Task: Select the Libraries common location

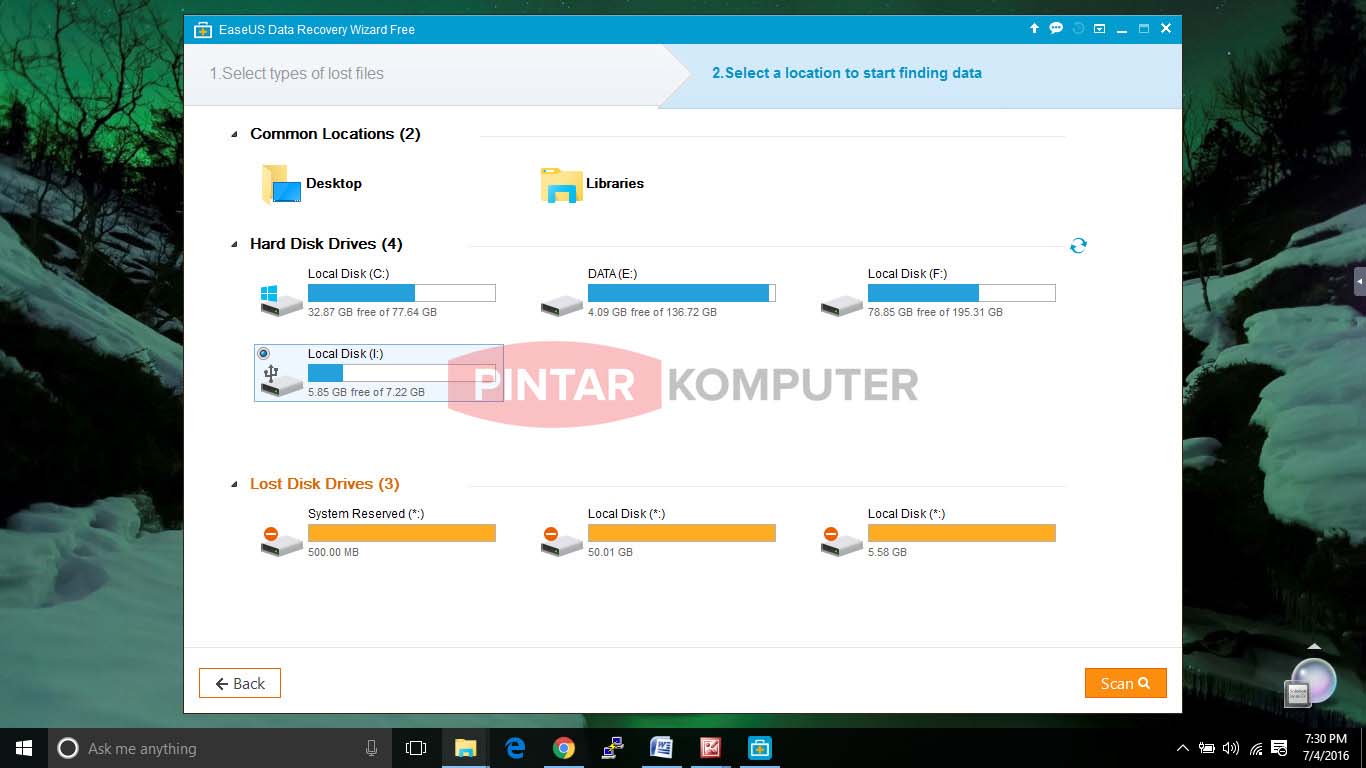Action: [562, 185]
